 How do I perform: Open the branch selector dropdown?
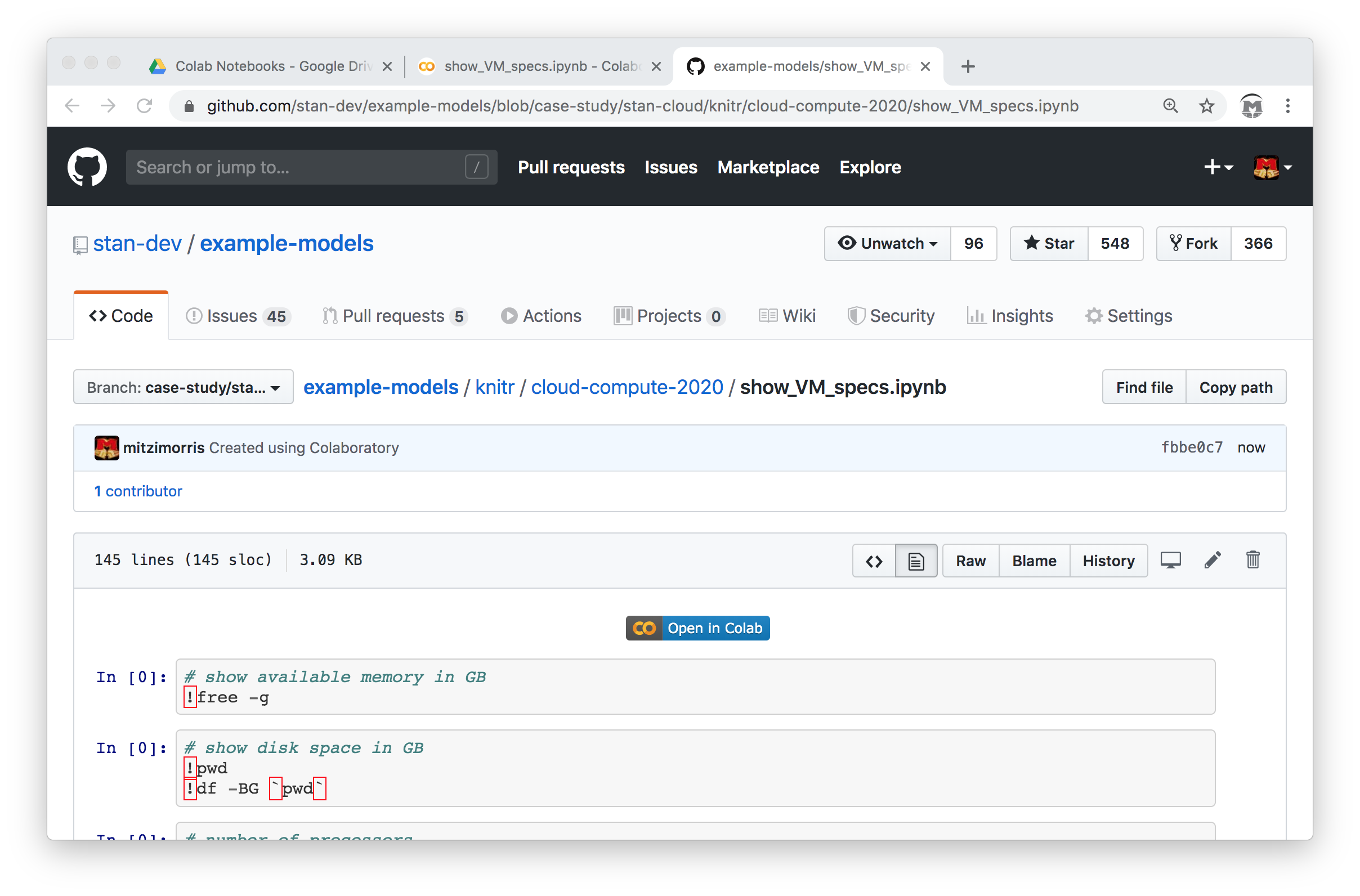click(183, 387)
